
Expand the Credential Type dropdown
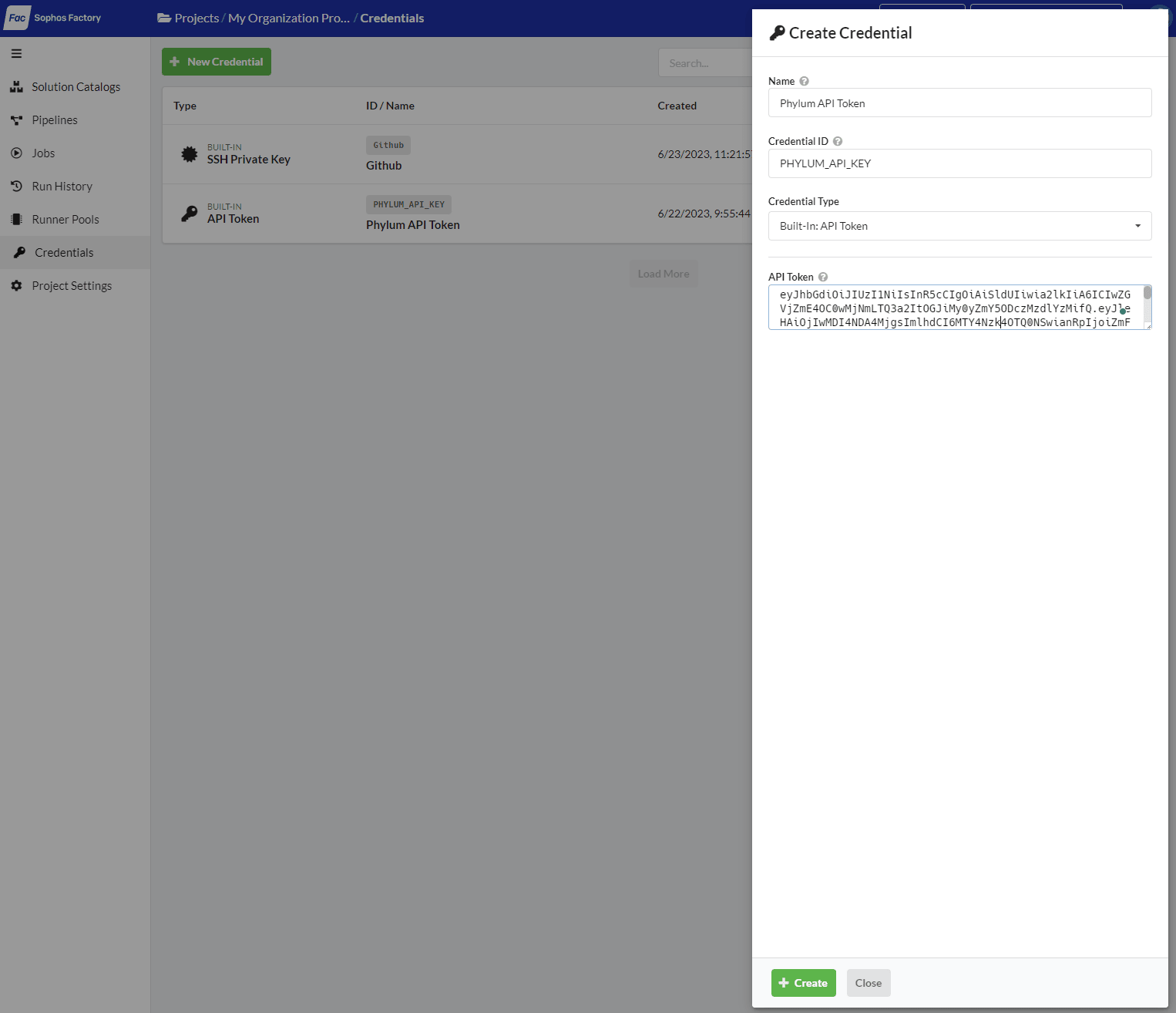tap(960, 226)
